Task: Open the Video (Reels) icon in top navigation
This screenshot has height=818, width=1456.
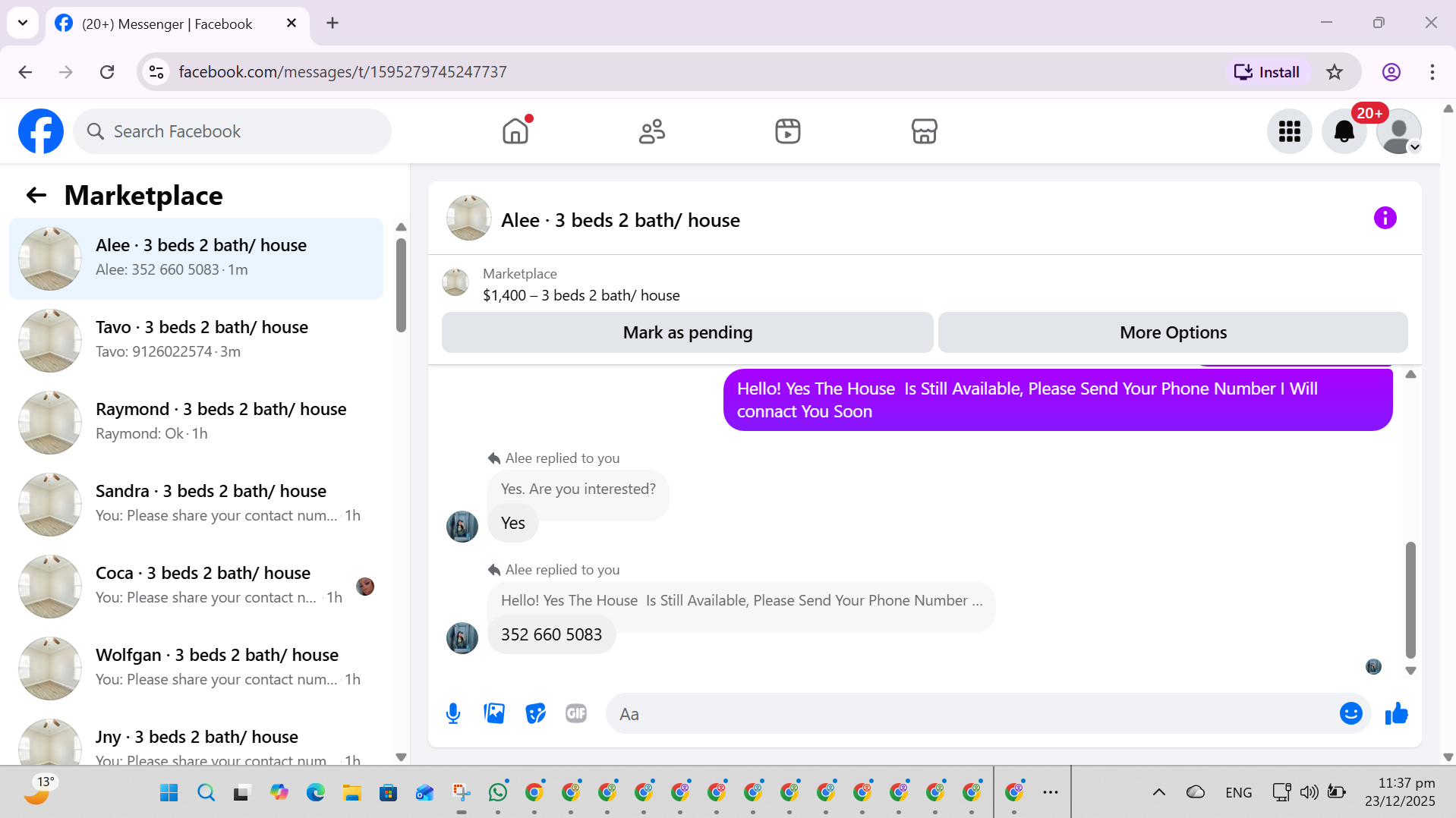Action: tap(788, 131)
